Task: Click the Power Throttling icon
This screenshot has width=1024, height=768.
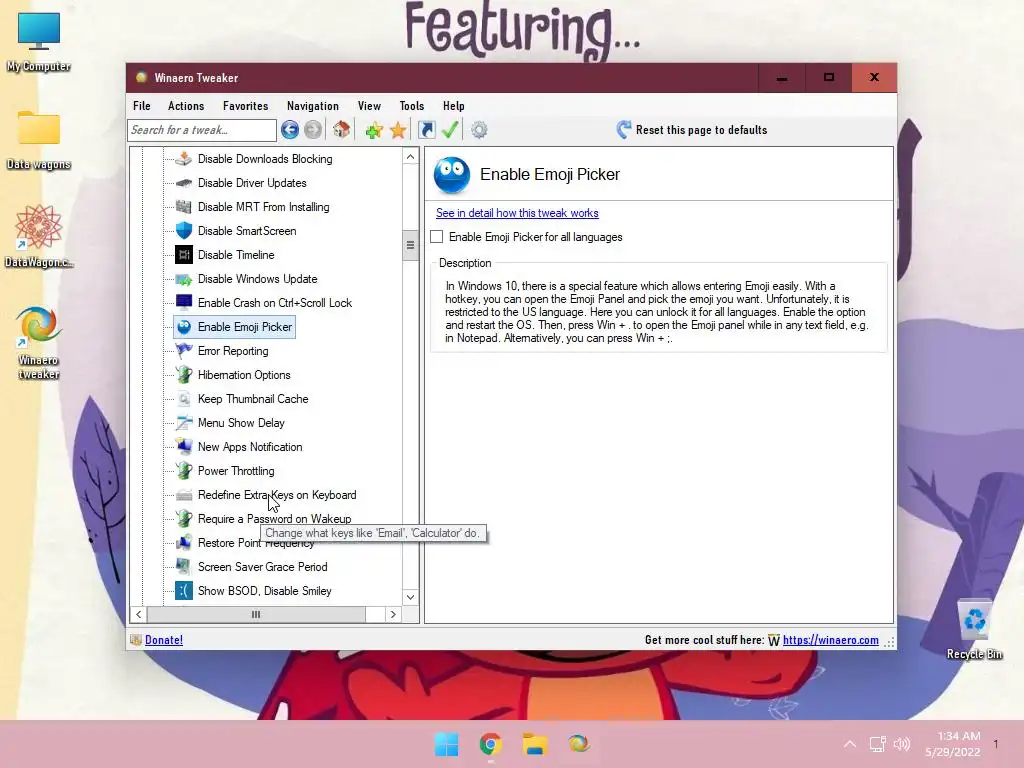Action: pyautogui.click(x=184, y=471)
